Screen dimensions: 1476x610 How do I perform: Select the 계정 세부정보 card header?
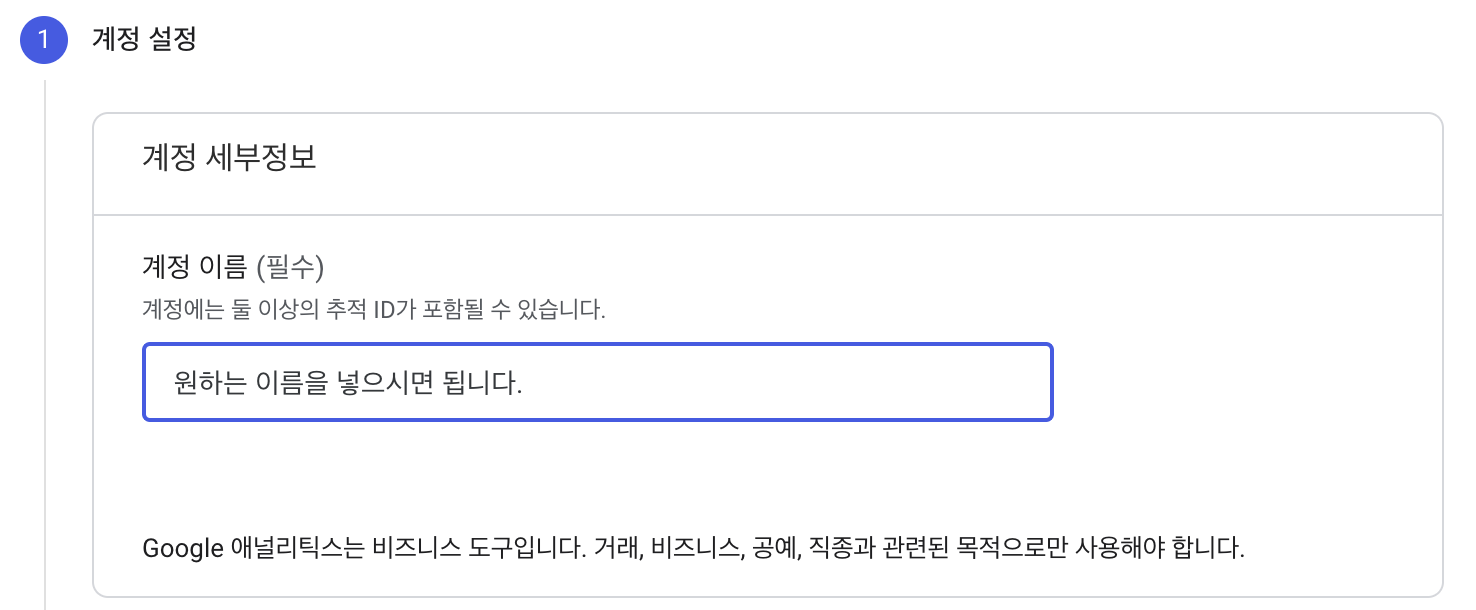click(x=230, y=158)
